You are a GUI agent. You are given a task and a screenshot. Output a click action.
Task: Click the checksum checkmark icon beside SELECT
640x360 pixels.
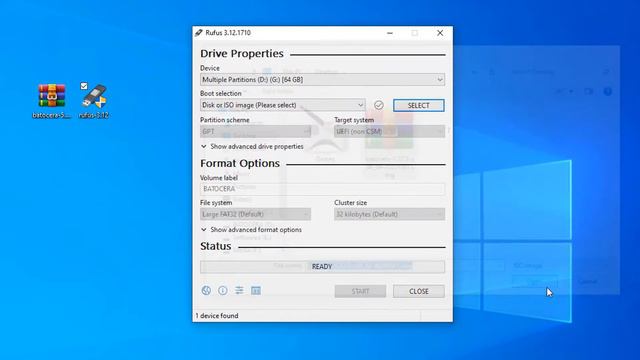point(379,105)
